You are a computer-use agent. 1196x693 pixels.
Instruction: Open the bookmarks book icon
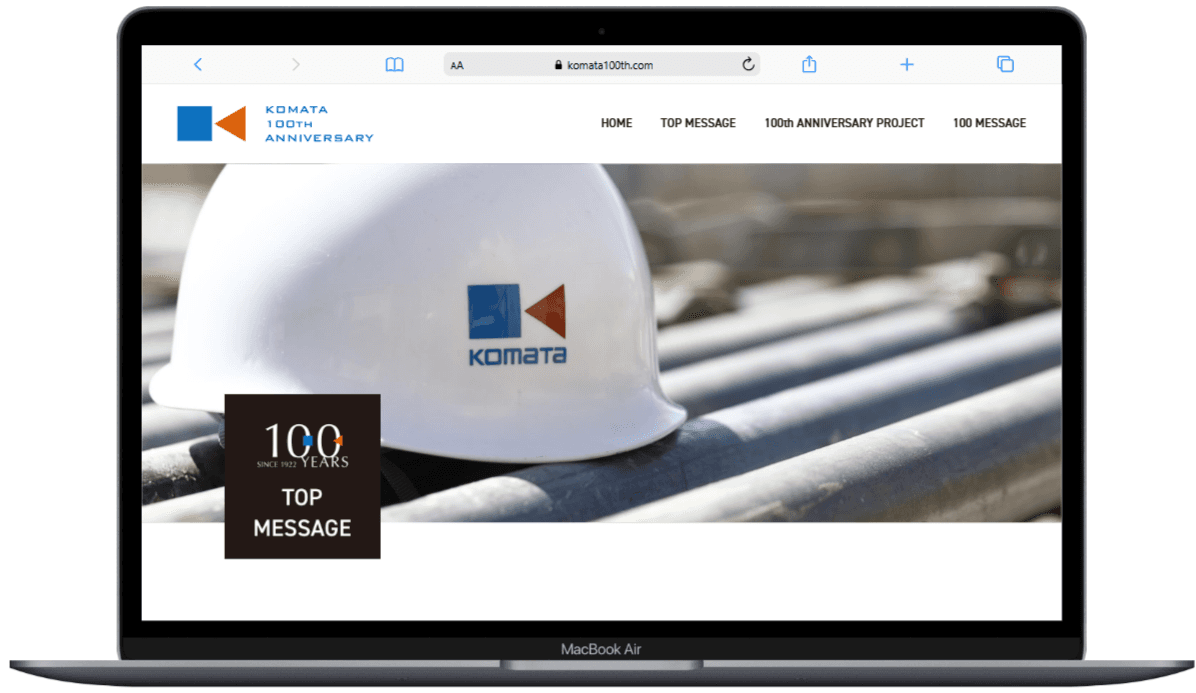(394, 65)
